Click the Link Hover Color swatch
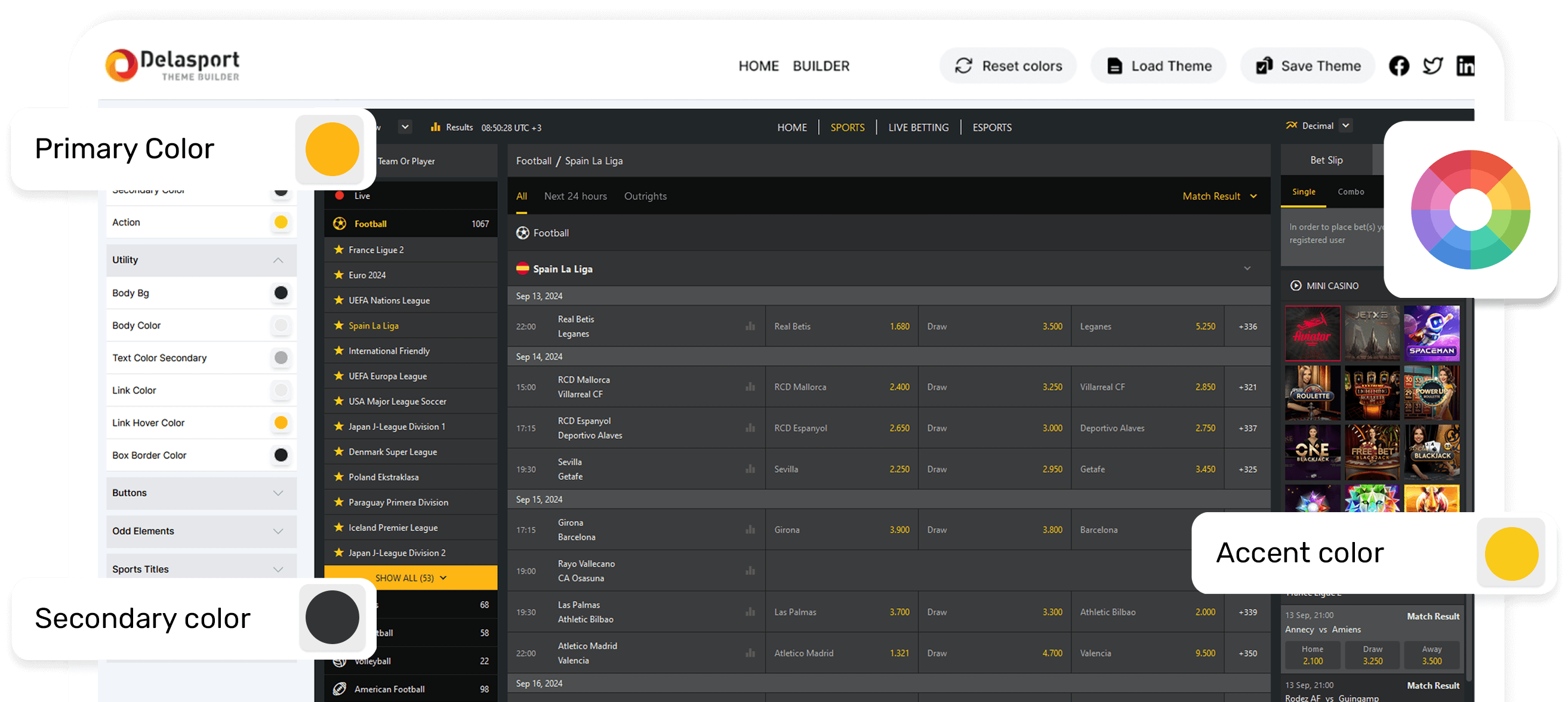This screenshot has width=1568, height=702. tap(281, 422)
